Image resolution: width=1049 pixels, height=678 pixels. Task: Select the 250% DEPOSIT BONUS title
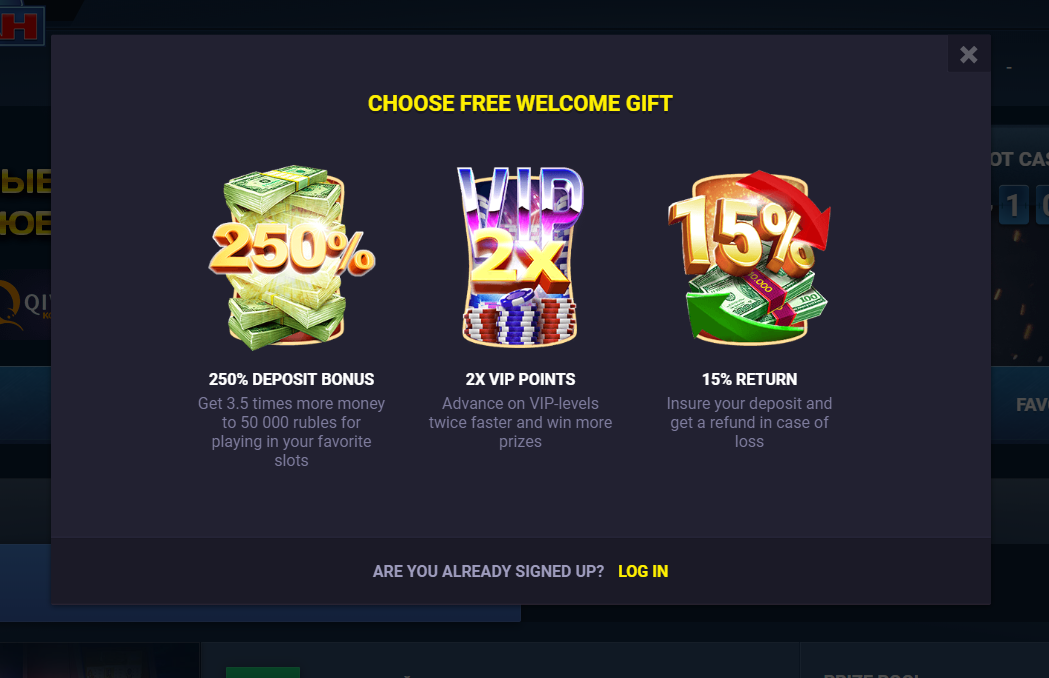point(291,379)
